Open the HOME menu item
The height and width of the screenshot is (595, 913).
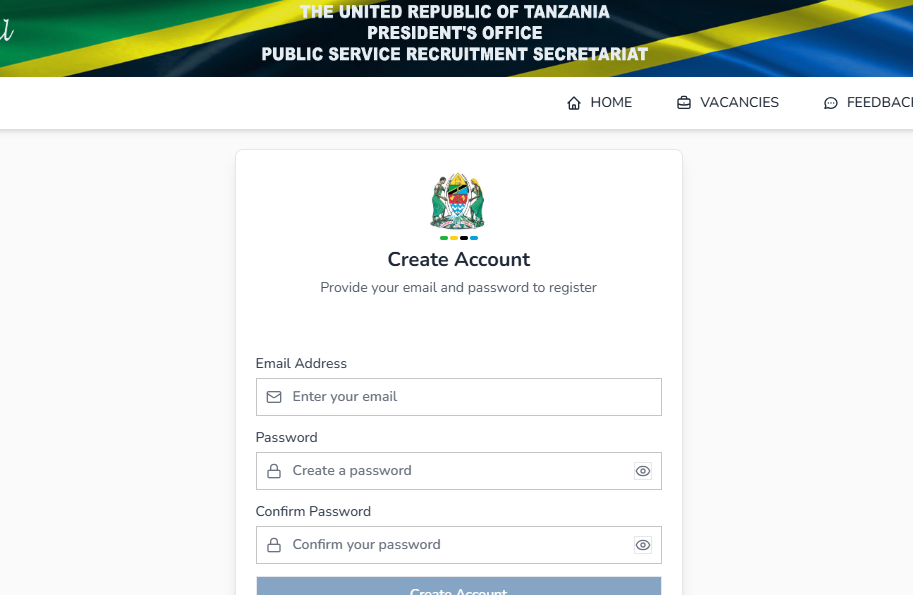tap(610, 102)
